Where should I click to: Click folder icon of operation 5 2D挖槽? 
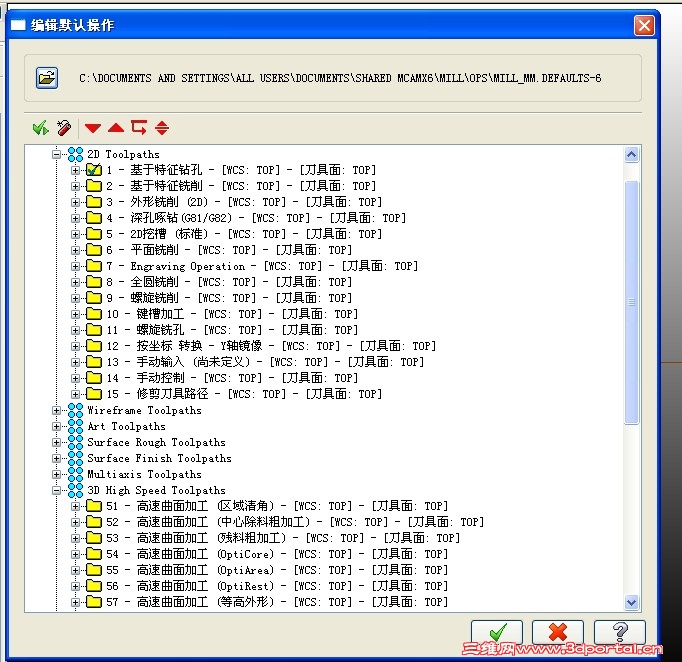point(94,234)
